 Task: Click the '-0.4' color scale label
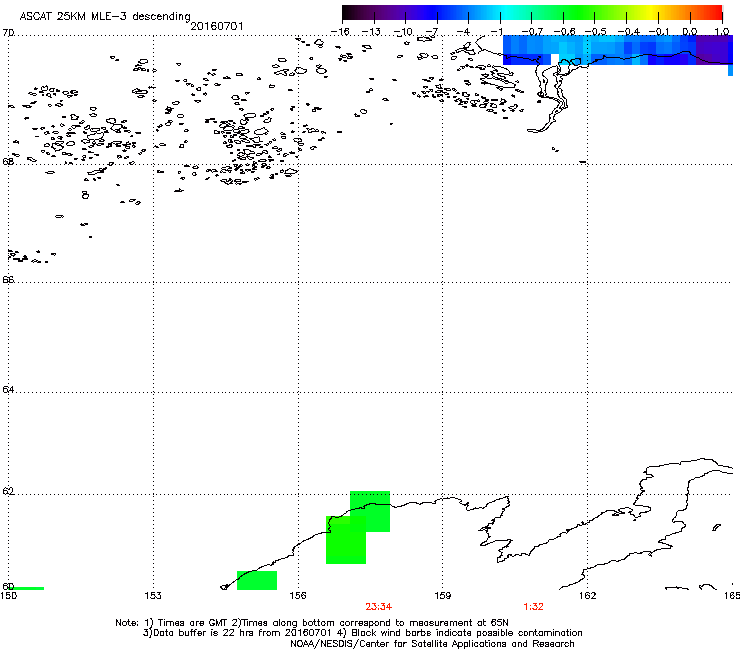[628, 32]
